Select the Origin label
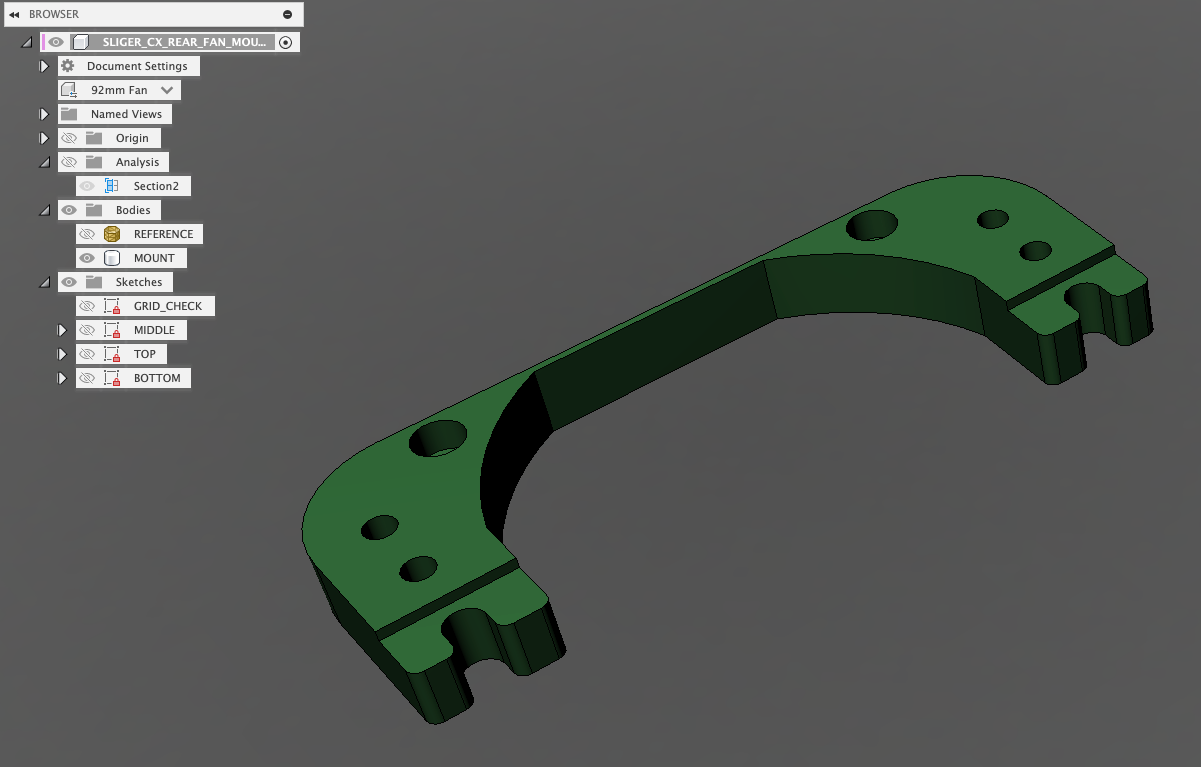Image resolution: width=1201 pixels, height=767 pixels. tap(132, 138)
